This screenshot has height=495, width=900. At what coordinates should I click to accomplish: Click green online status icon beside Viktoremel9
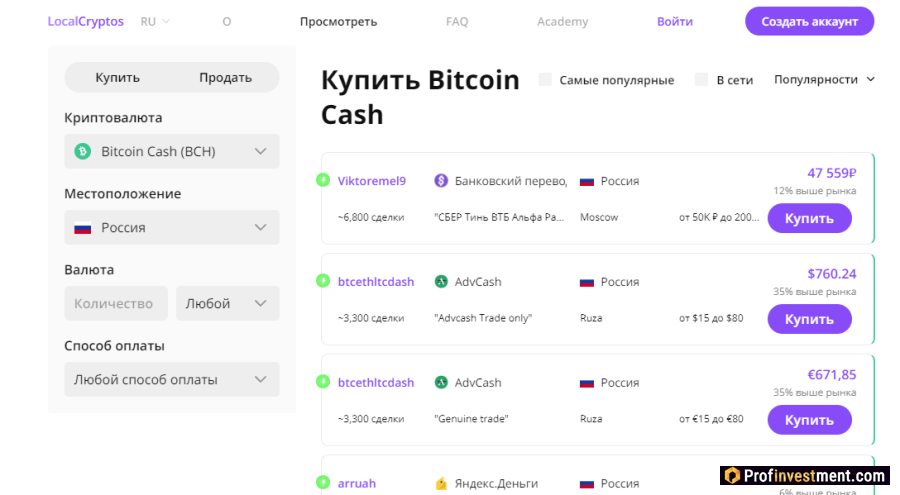[323, 180]
